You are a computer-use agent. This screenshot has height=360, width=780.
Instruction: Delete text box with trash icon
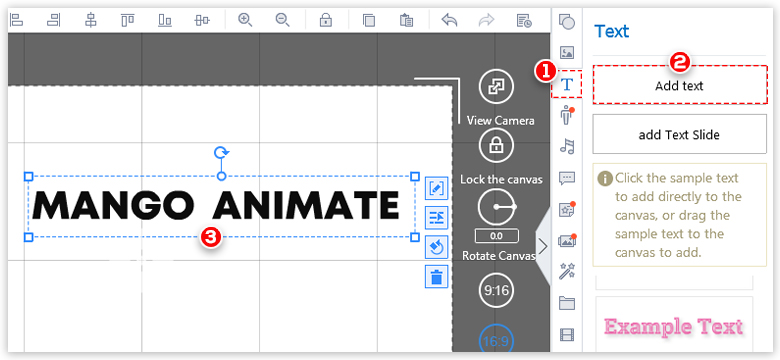(x=437, y=276)
